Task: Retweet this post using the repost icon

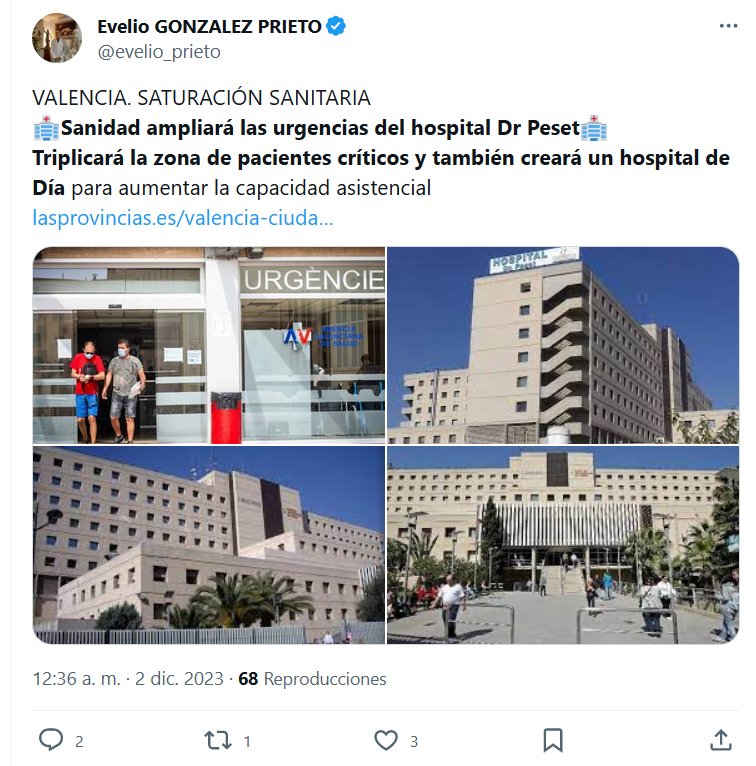Action: (218, 740)
